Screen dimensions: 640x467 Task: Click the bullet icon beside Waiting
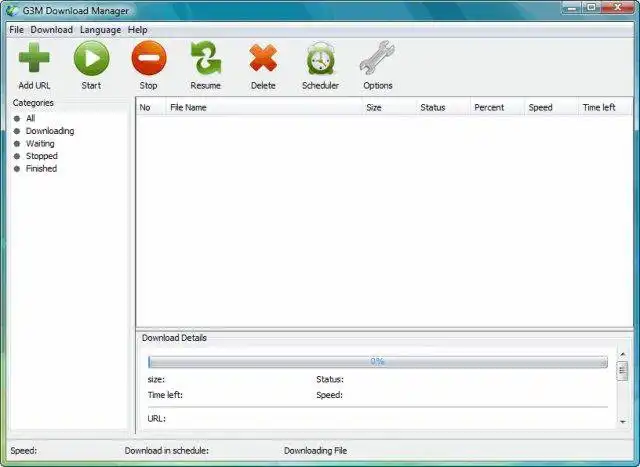pyautogui.click(x=17, y=144)
